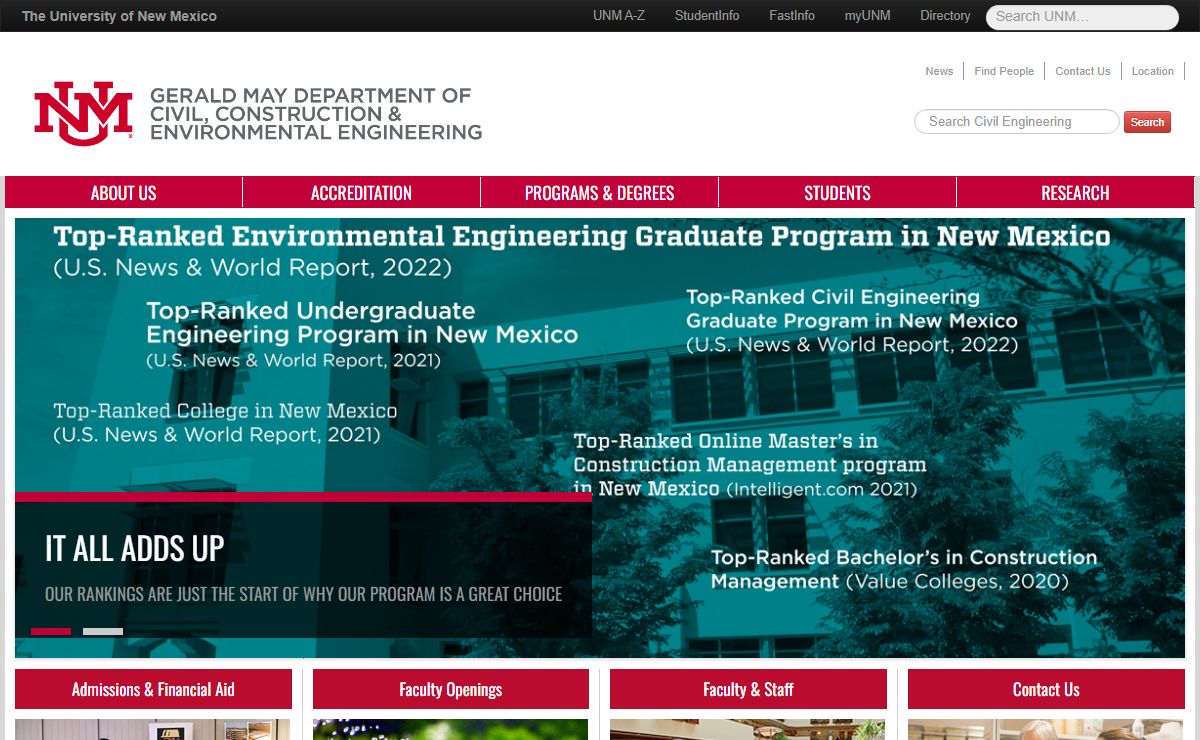Open the Contact Us red tile
This screenshot has height=740, width=1200.
click(x=1046, y=689)
